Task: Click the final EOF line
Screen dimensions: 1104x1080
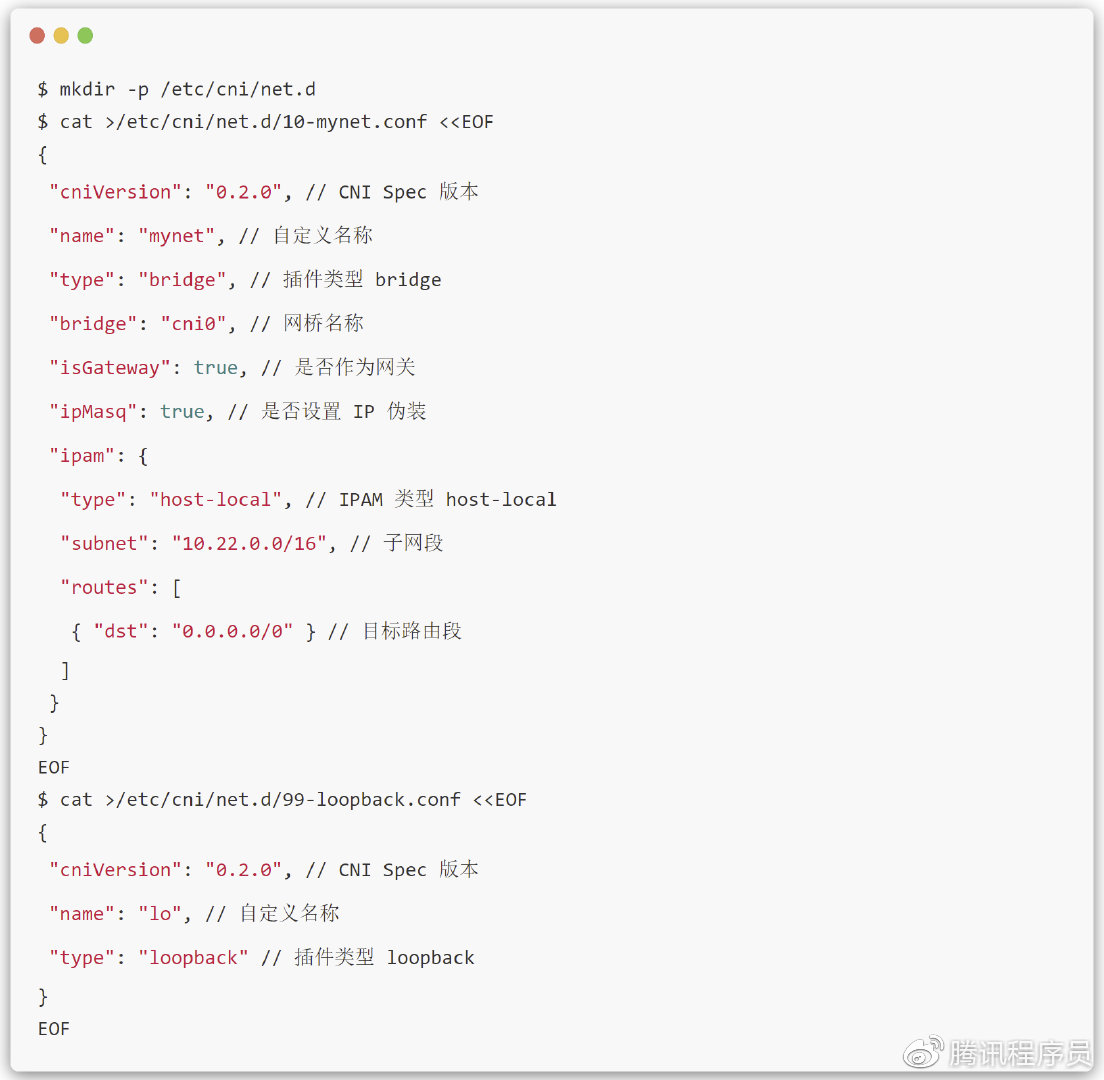Action: click(54, 1029)
